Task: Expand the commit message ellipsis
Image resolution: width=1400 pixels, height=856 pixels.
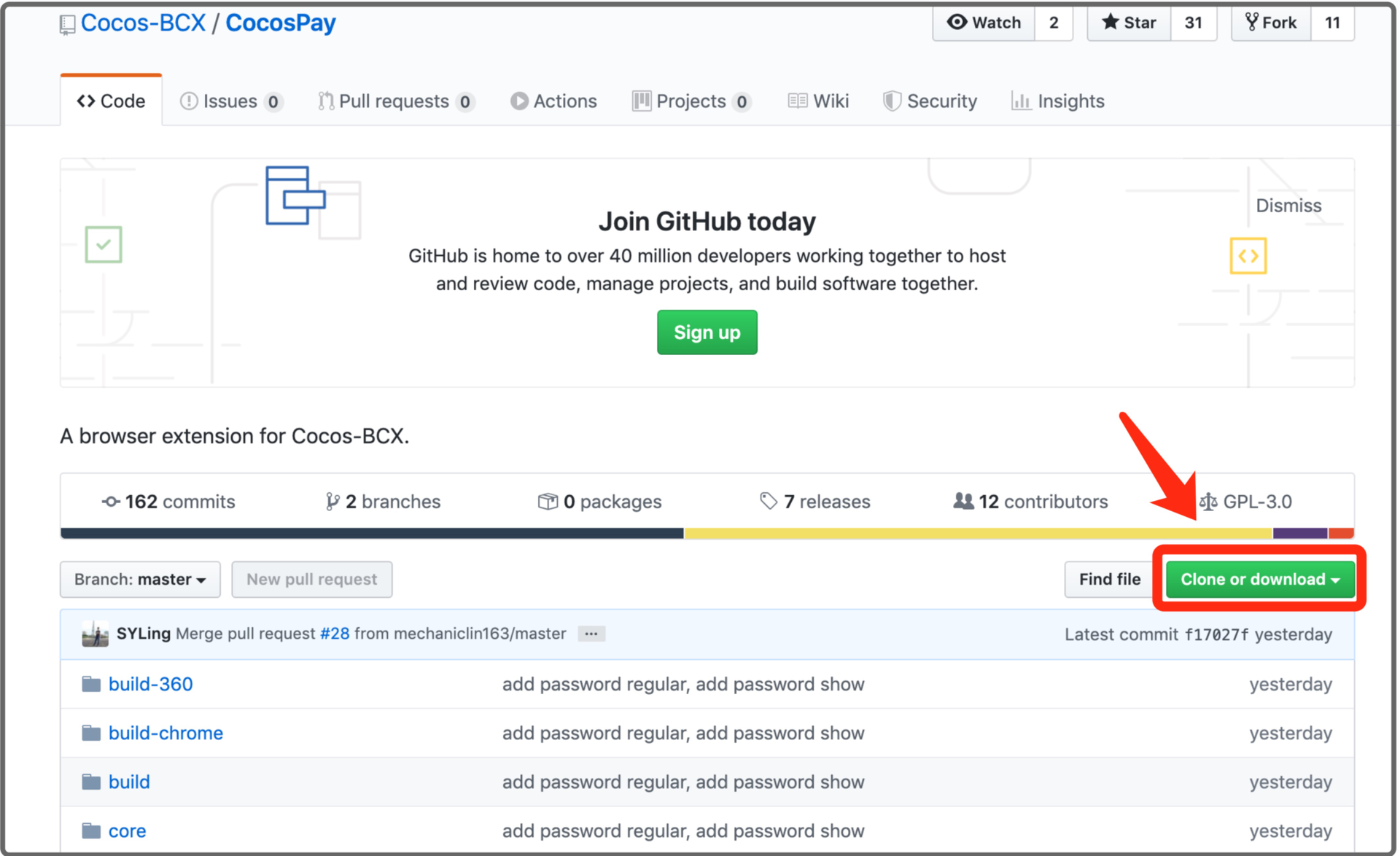Action: click(x=591, y=634)
